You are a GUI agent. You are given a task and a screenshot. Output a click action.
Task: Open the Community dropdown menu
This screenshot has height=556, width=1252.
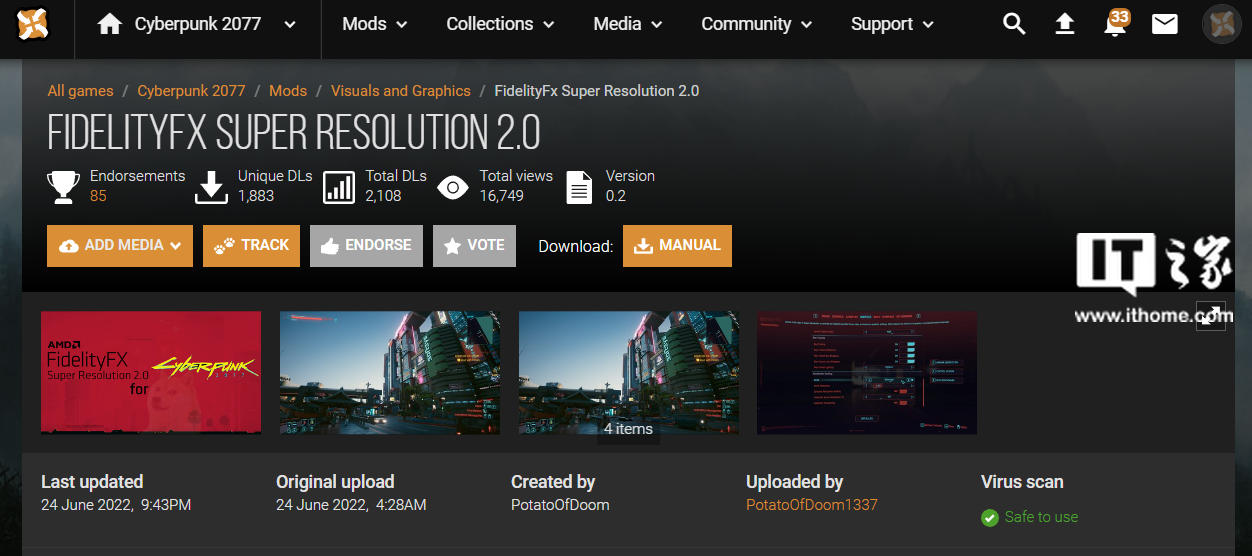click(756, 24)
